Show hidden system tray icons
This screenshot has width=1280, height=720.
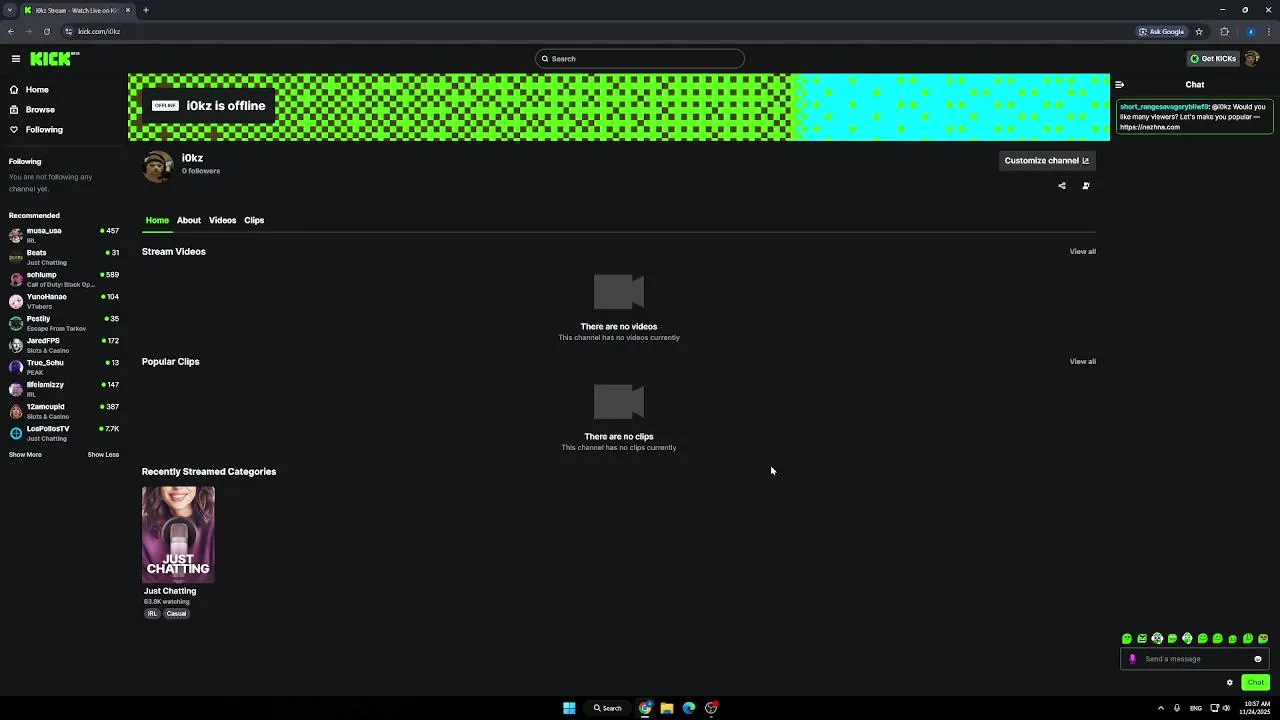pos(1161,708)
